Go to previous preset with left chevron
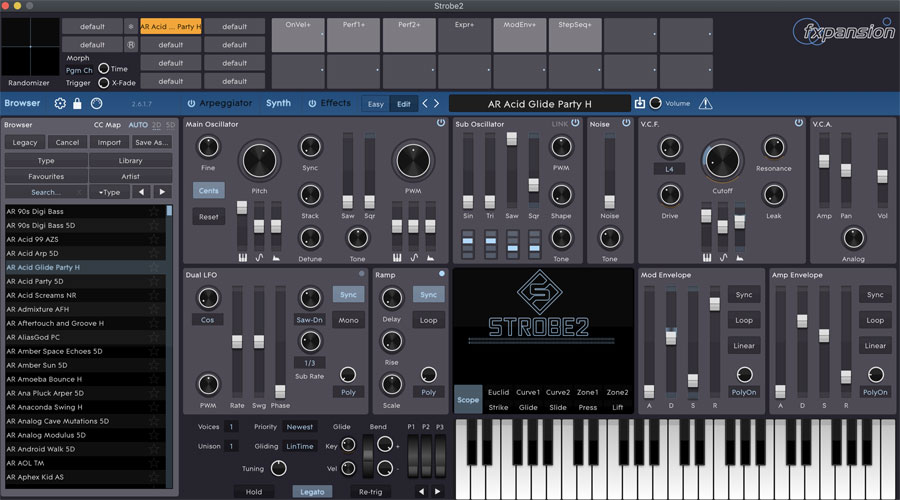Viewport: 900px width, 500px height. pos(425,103)
